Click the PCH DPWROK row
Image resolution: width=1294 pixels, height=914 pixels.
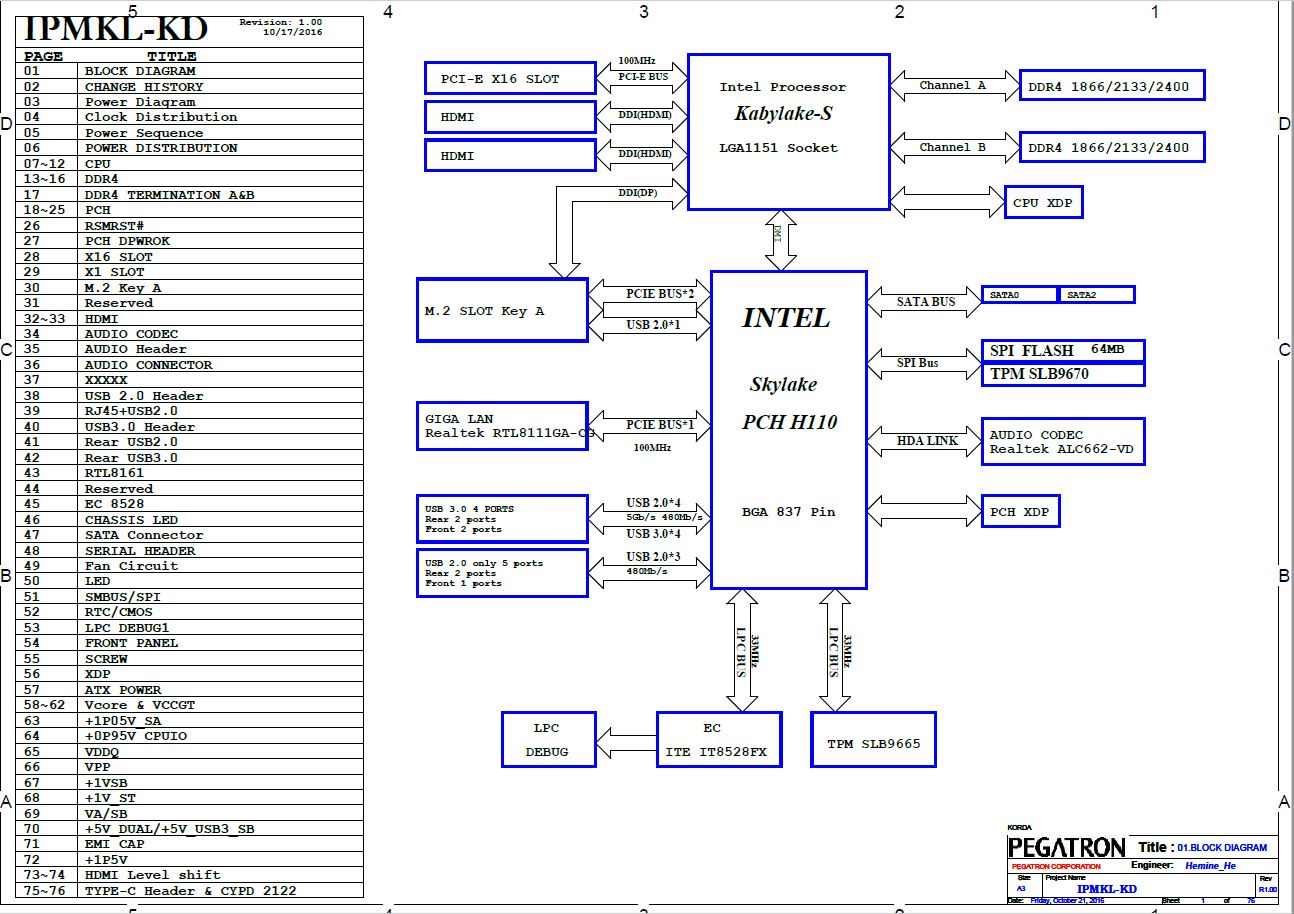(x=189, y=241)
